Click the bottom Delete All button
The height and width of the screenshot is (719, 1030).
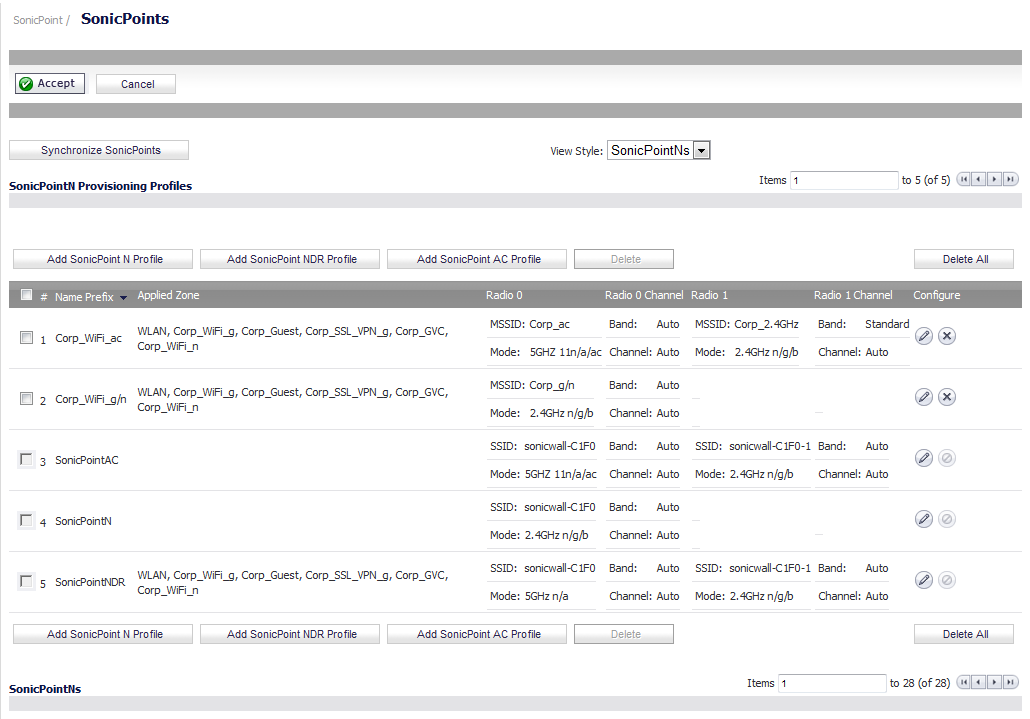click(x=964, y=634)
